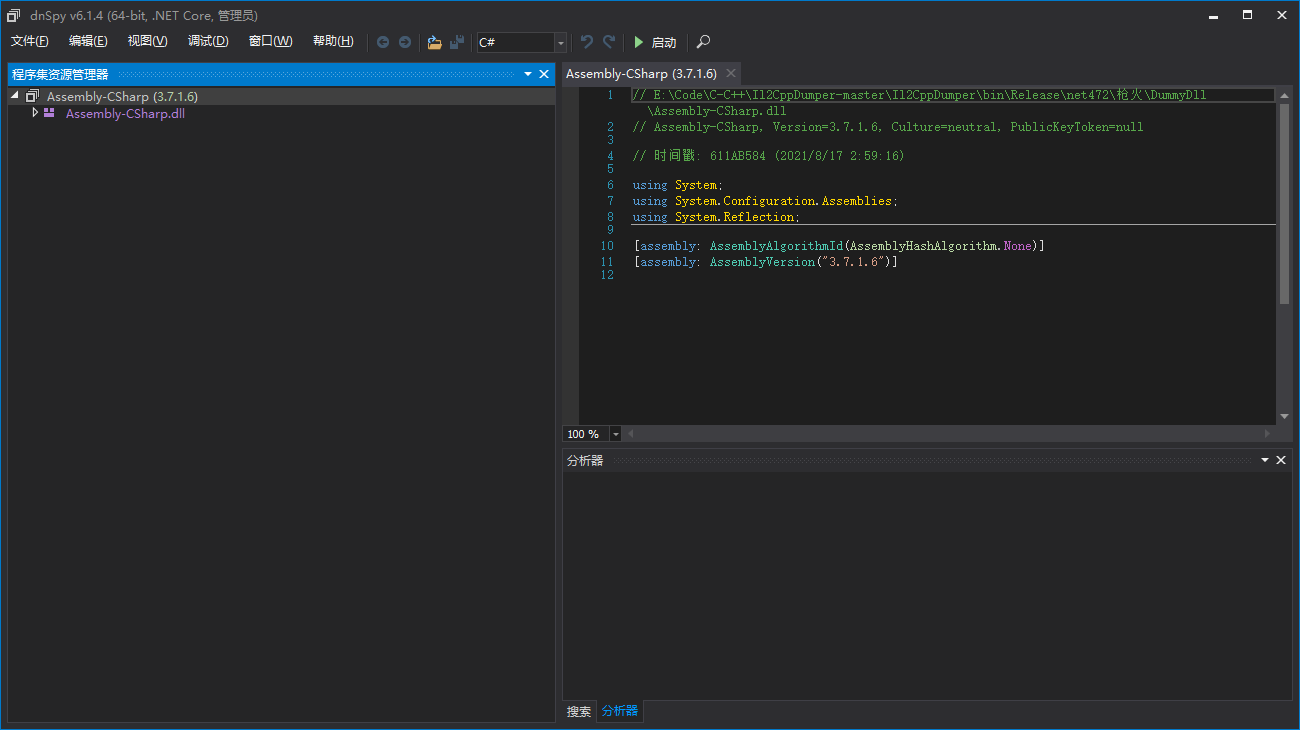The height and width of the screenshot is (730, 1300).
Task: Collapse the Assembly-CSharp (3.7.1.6) root node
Action: click(x=15, y=96)
